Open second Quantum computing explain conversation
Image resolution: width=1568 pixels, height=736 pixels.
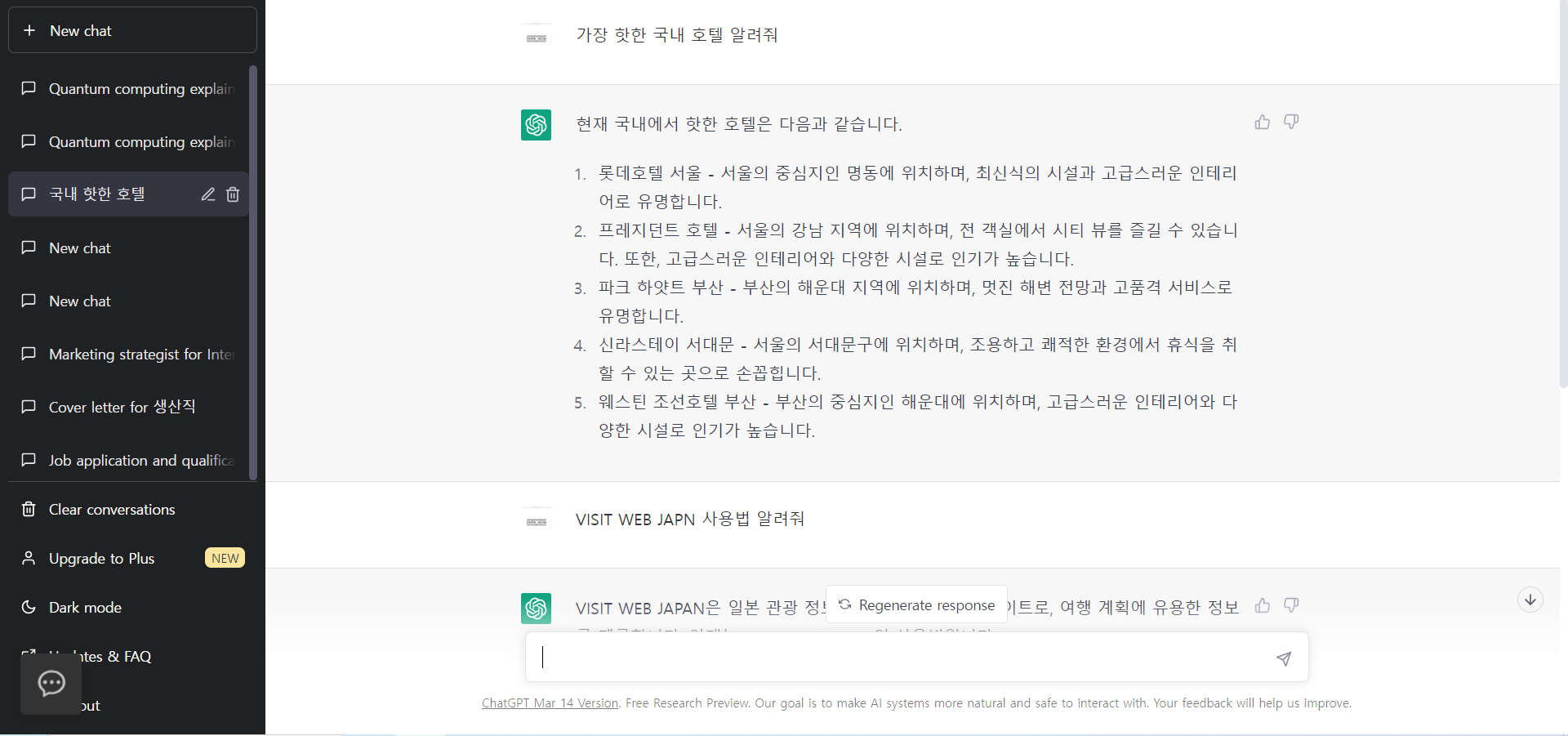[128, 141]
